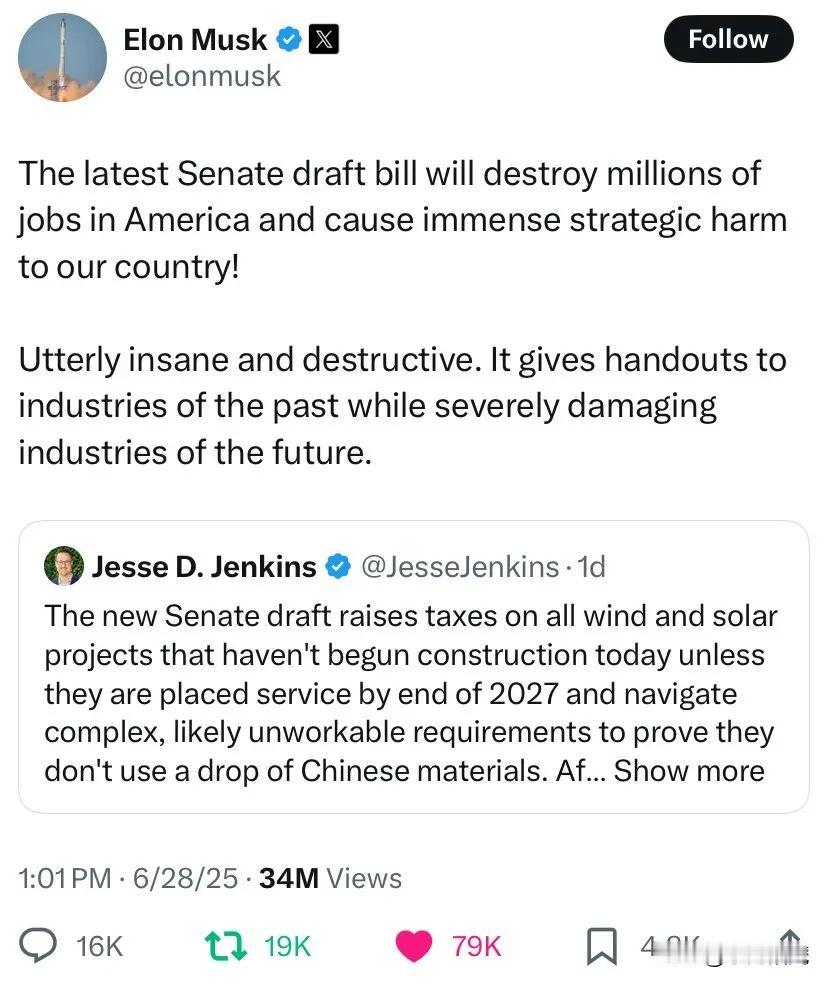The height and width of the screenshot is (984, 828).
Task: Toggle the bookmark icon
Action: tap(601, 946)
